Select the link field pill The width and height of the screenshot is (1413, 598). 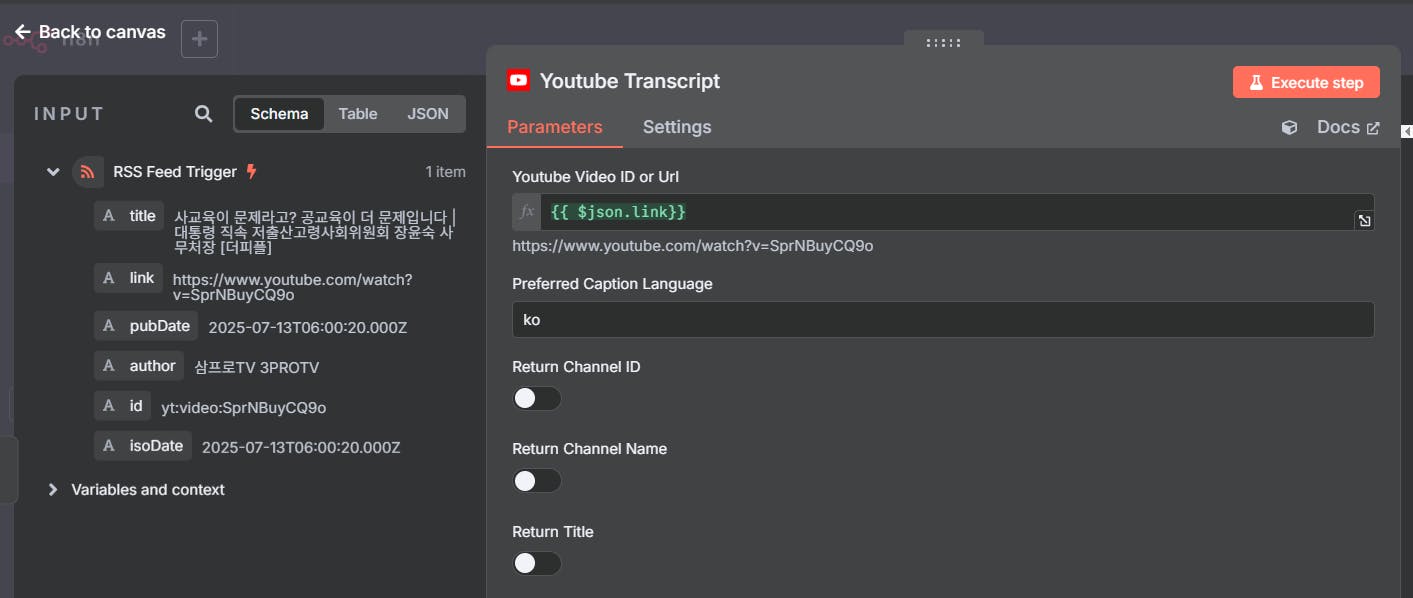click(129, 278)
